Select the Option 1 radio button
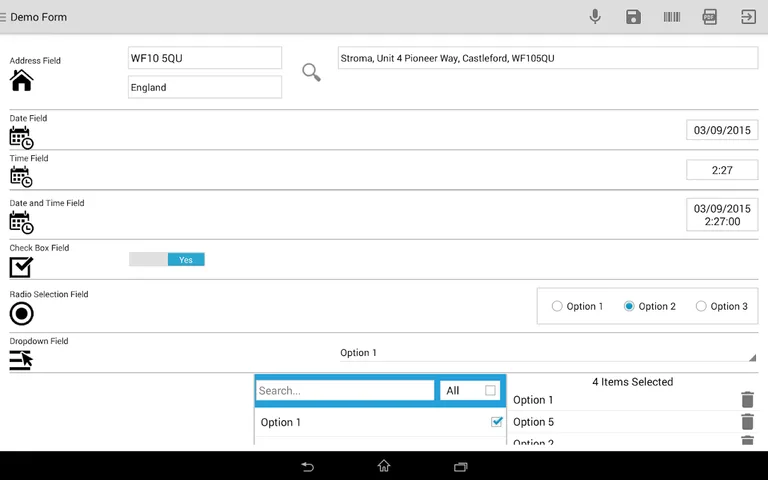Screen dimensions: 768x480 click(557, 306)
